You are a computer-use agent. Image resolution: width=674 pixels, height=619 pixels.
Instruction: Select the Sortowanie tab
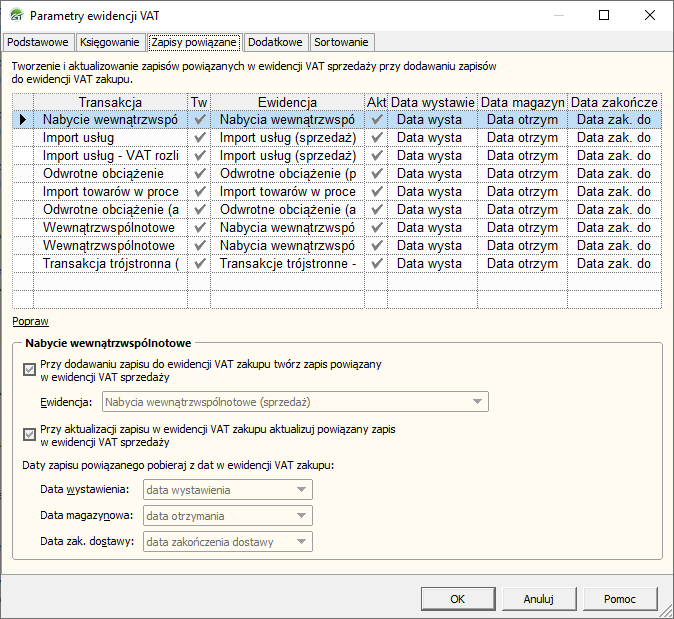(x=342, y=42)
